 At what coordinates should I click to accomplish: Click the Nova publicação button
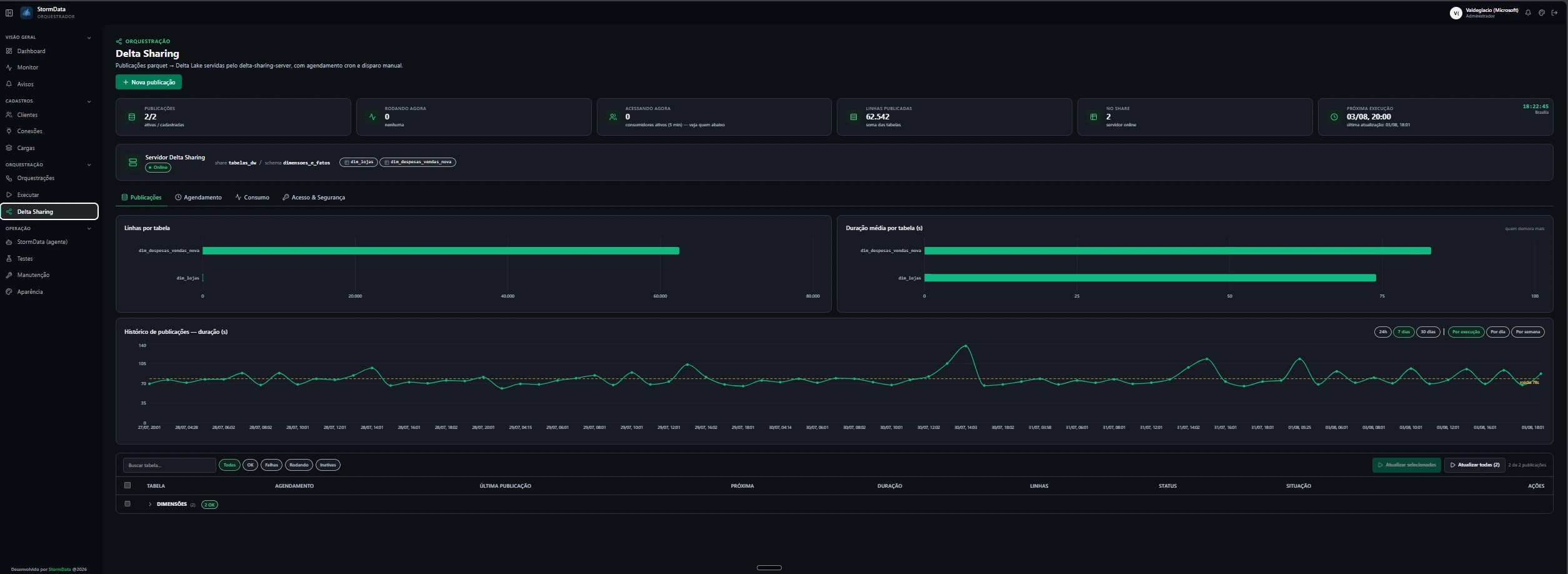tap(149, 83)
